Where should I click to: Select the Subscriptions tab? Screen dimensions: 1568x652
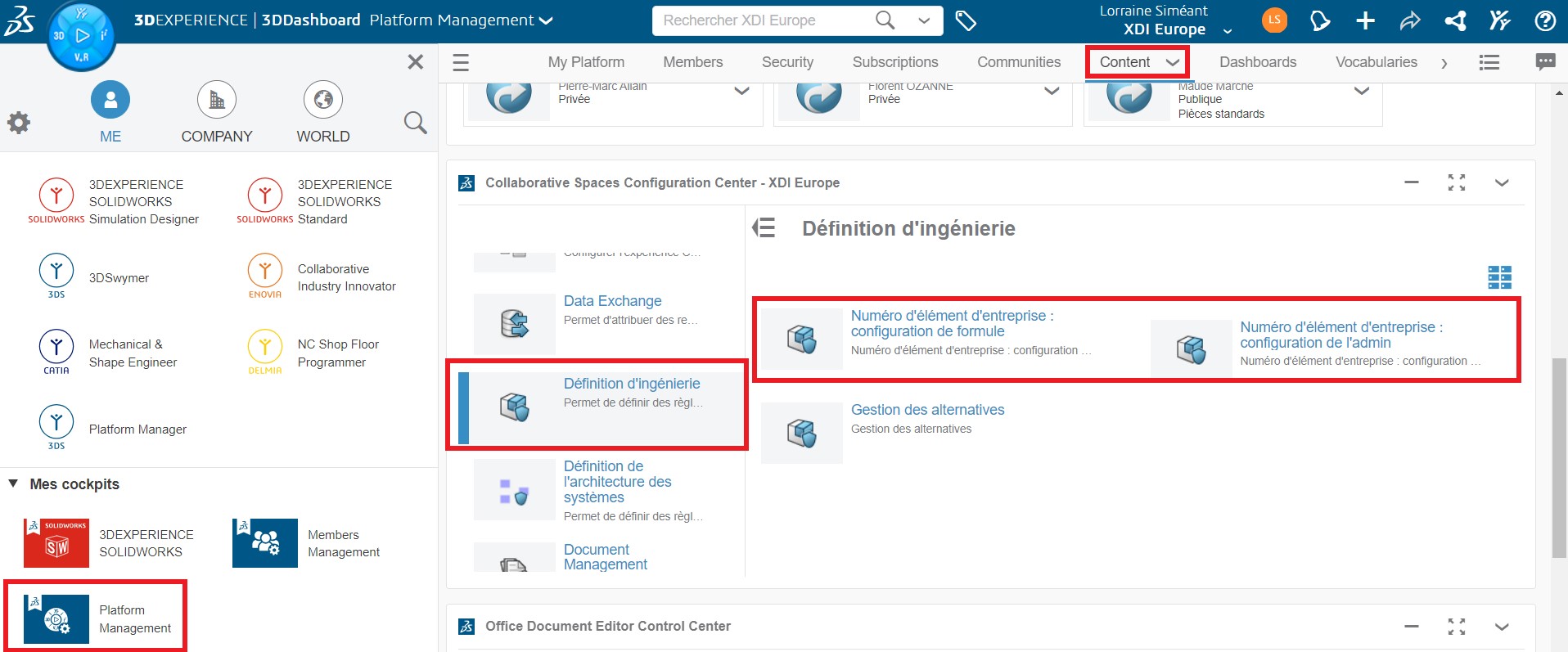[x=894, y=62]
